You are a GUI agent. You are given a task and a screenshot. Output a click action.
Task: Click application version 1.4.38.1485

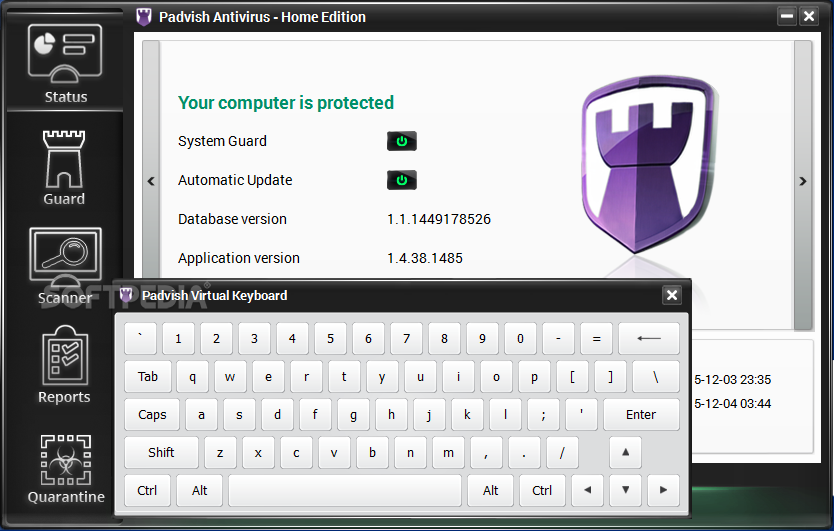click(425, 258)
